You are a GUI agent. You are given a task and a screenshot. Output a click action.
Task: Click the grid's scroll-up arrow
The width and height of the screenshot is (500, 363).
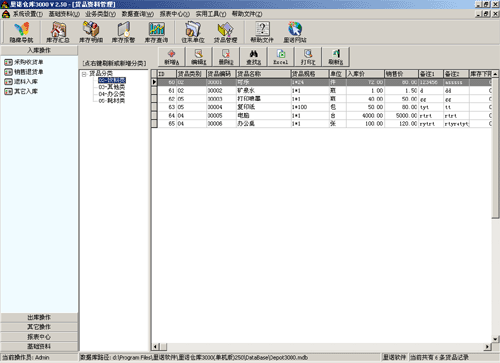pos(495,74)
